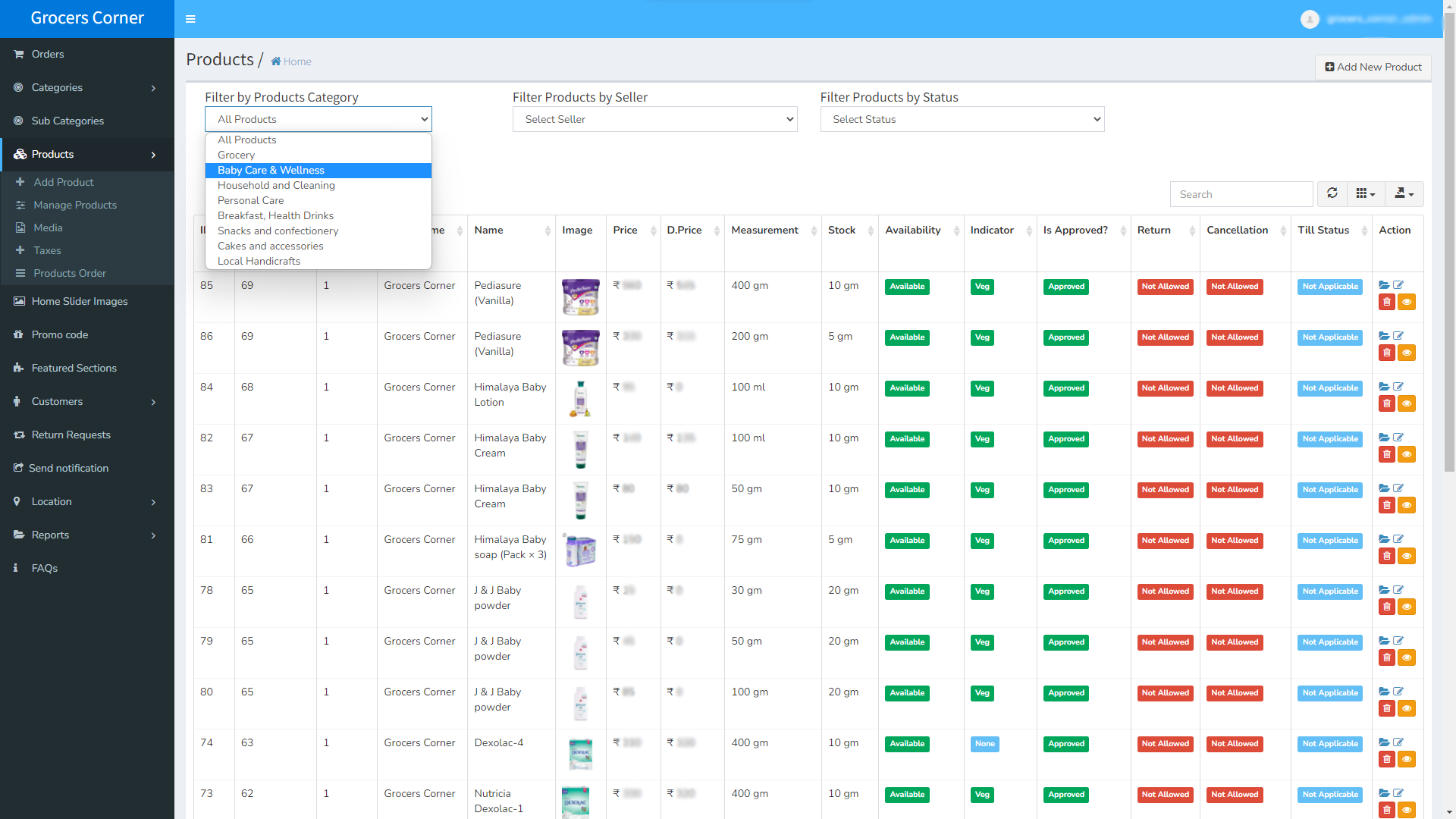Click the Add New Product button
Image resolution: width=1456 pixels, height=819 pixels.
coord(1373,67)
